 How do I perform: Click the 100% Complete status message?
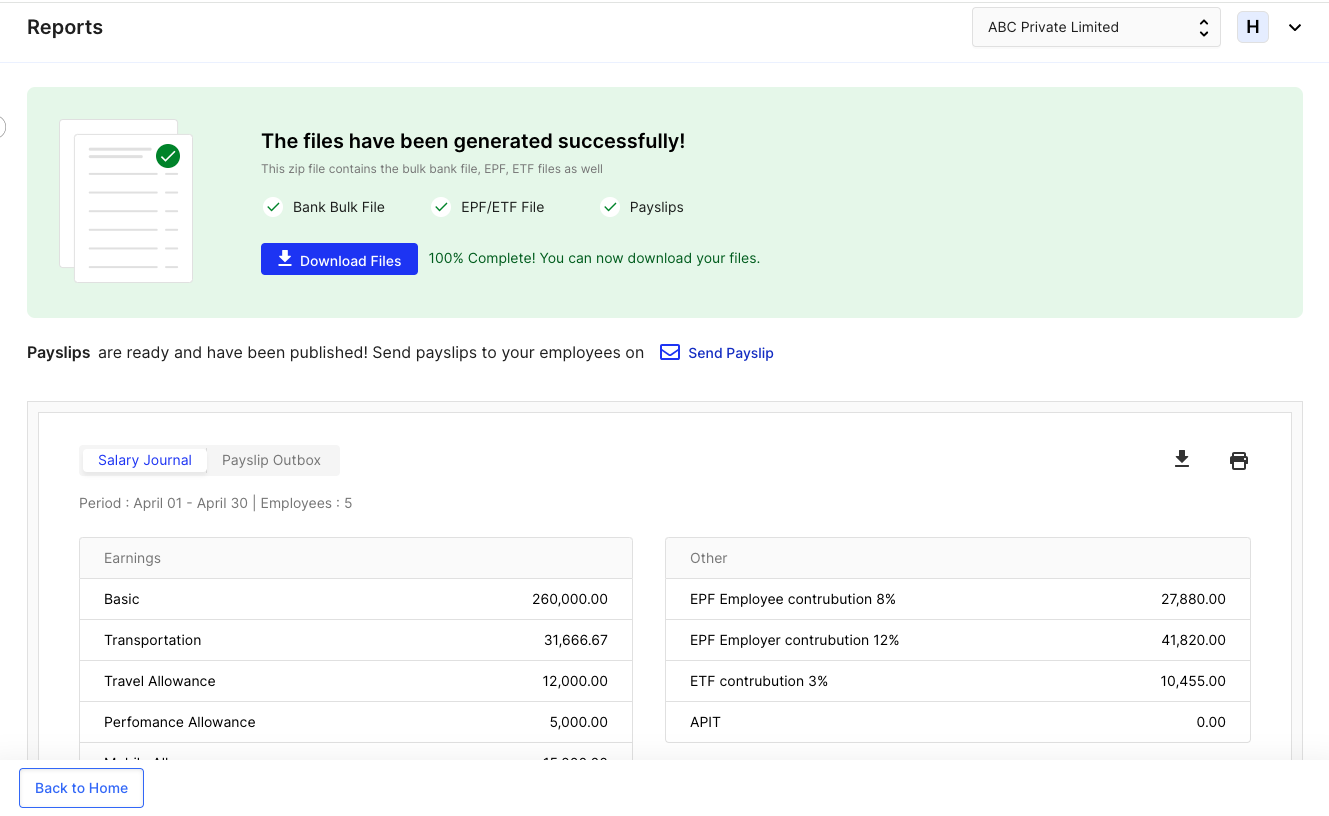[594, 258]
